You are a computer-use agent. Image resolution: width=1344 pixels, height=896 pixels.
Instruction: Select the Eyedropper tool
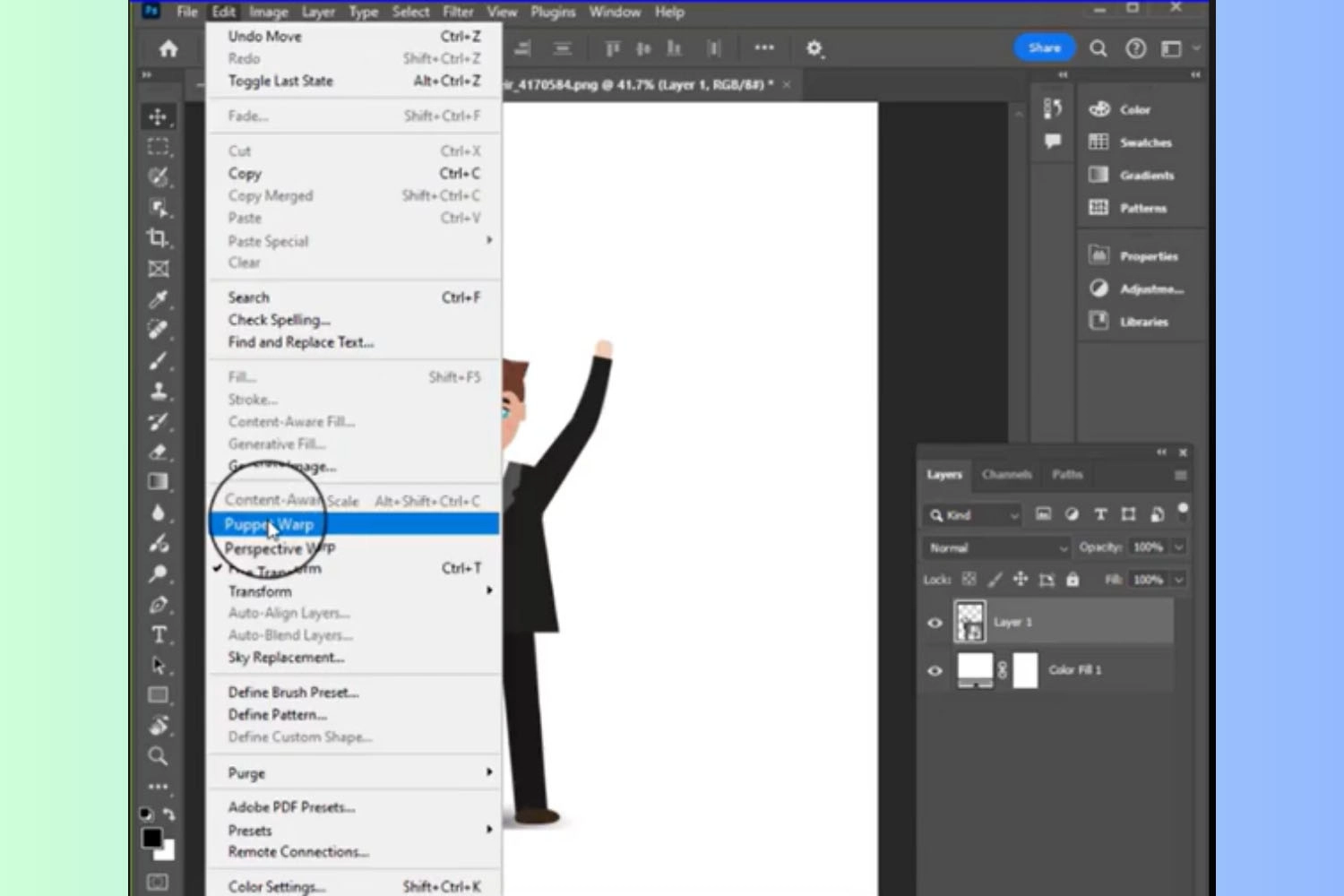pos(159,299)
